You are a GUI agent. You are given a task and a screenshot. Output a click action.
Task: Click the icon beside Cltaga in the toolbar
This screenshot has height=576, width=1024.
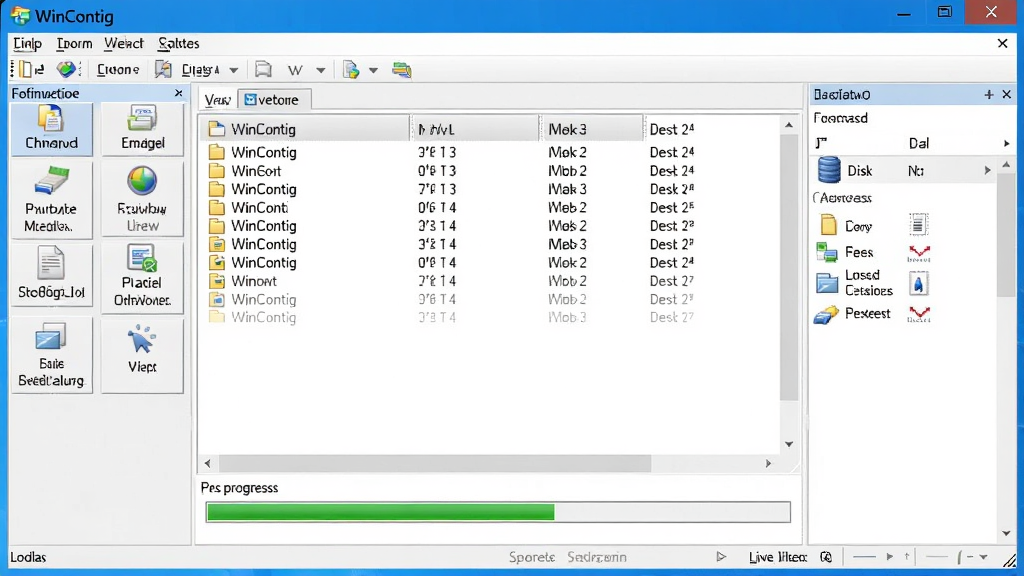(163, 69)
